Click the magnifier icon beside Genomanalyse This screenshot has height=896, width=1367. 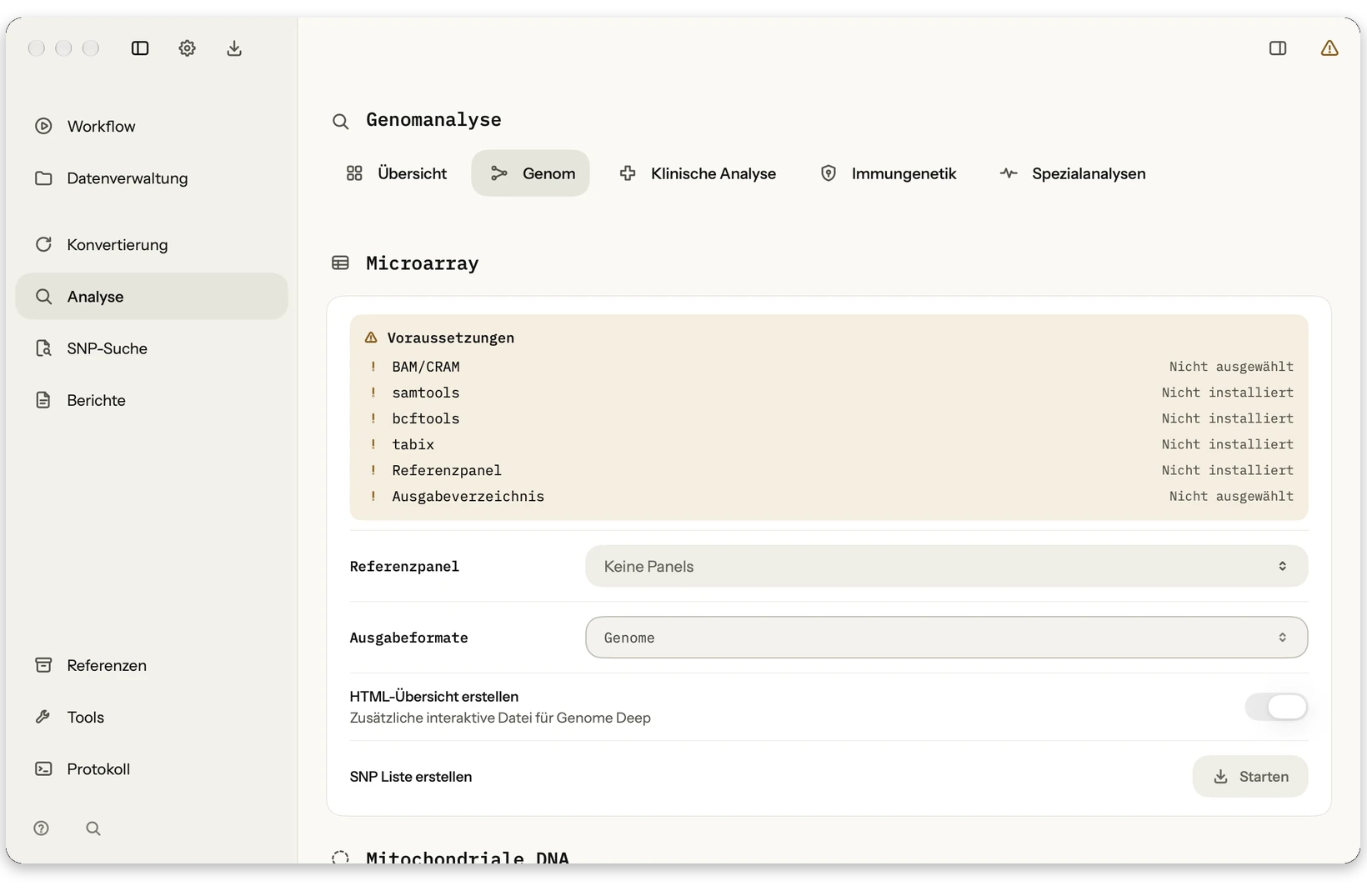click(340, 122)
